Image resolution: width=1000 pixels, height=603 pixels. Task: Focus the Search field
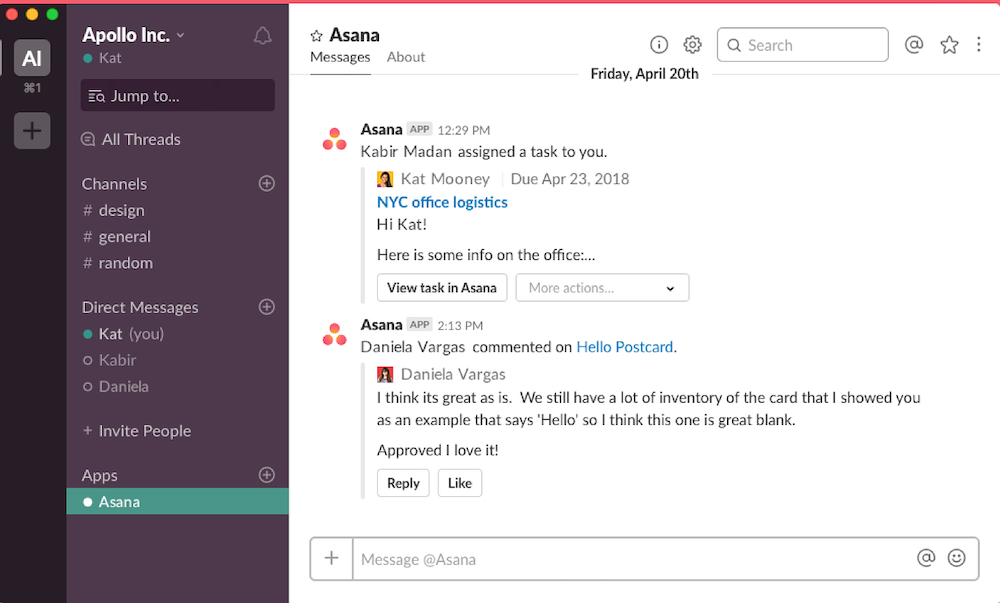point(802,45)
